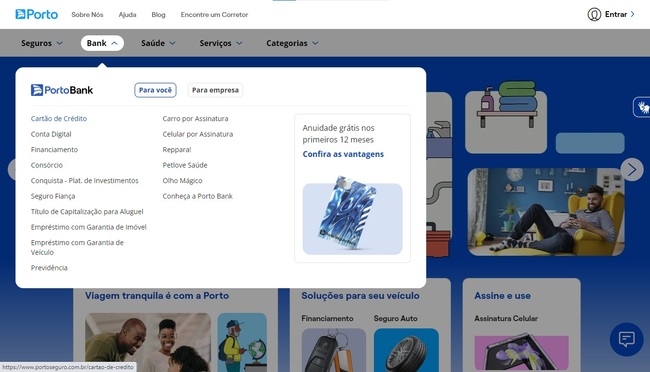Open the Celular por Assinatura link
The image size is (650, 372).
(x=198, y=134)
